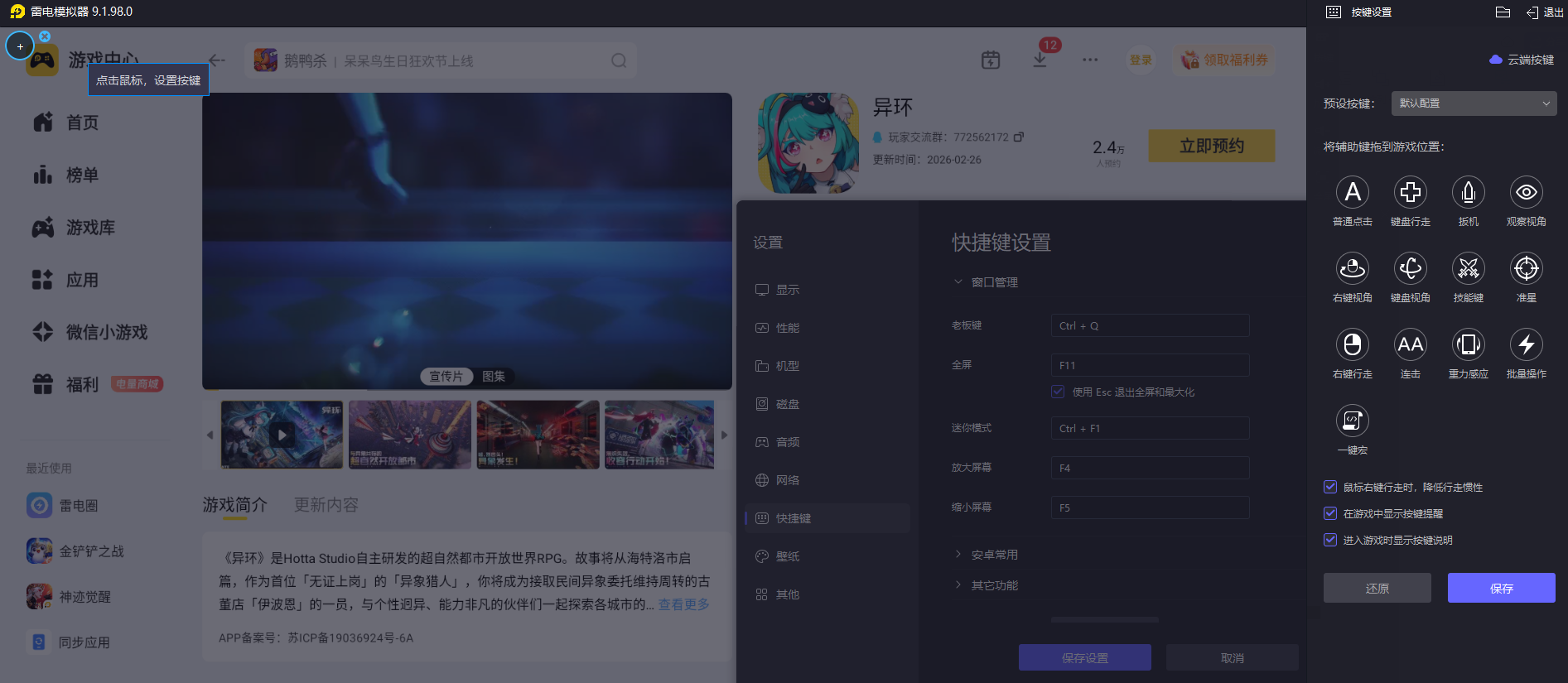Click the 领取福利券 button
1568x683 pixels.
(1224, 60)
